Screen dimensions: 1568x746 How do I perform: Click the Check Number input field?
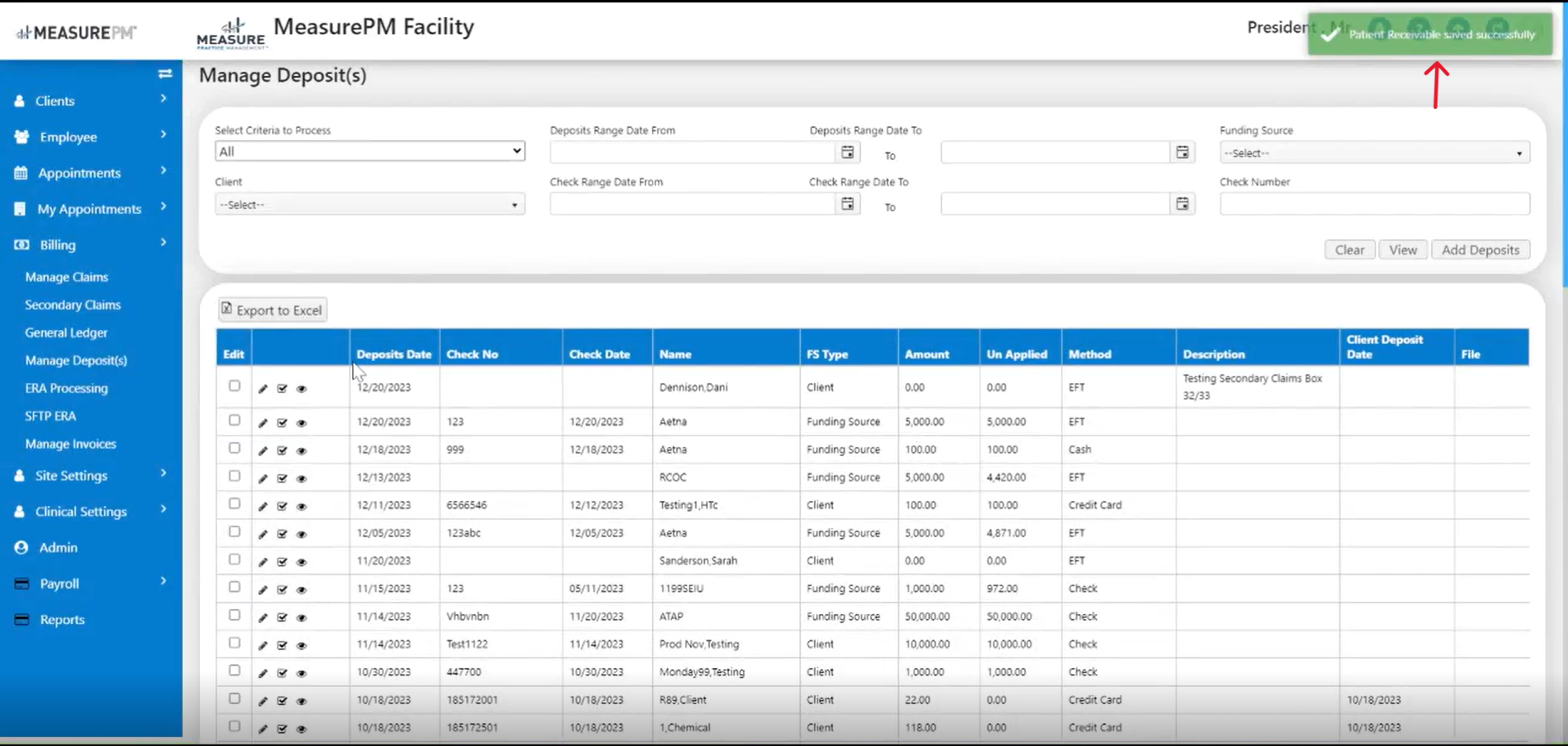(1374, 204)
